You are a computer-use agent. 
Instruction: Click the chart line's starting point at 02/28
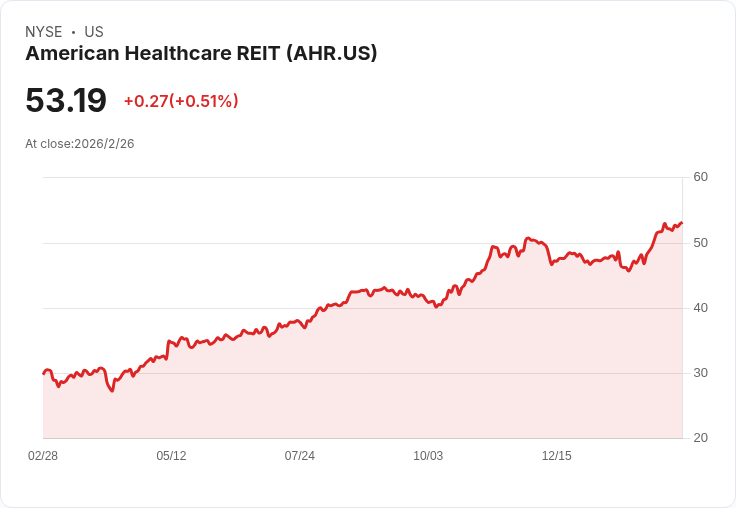point(44,374)
